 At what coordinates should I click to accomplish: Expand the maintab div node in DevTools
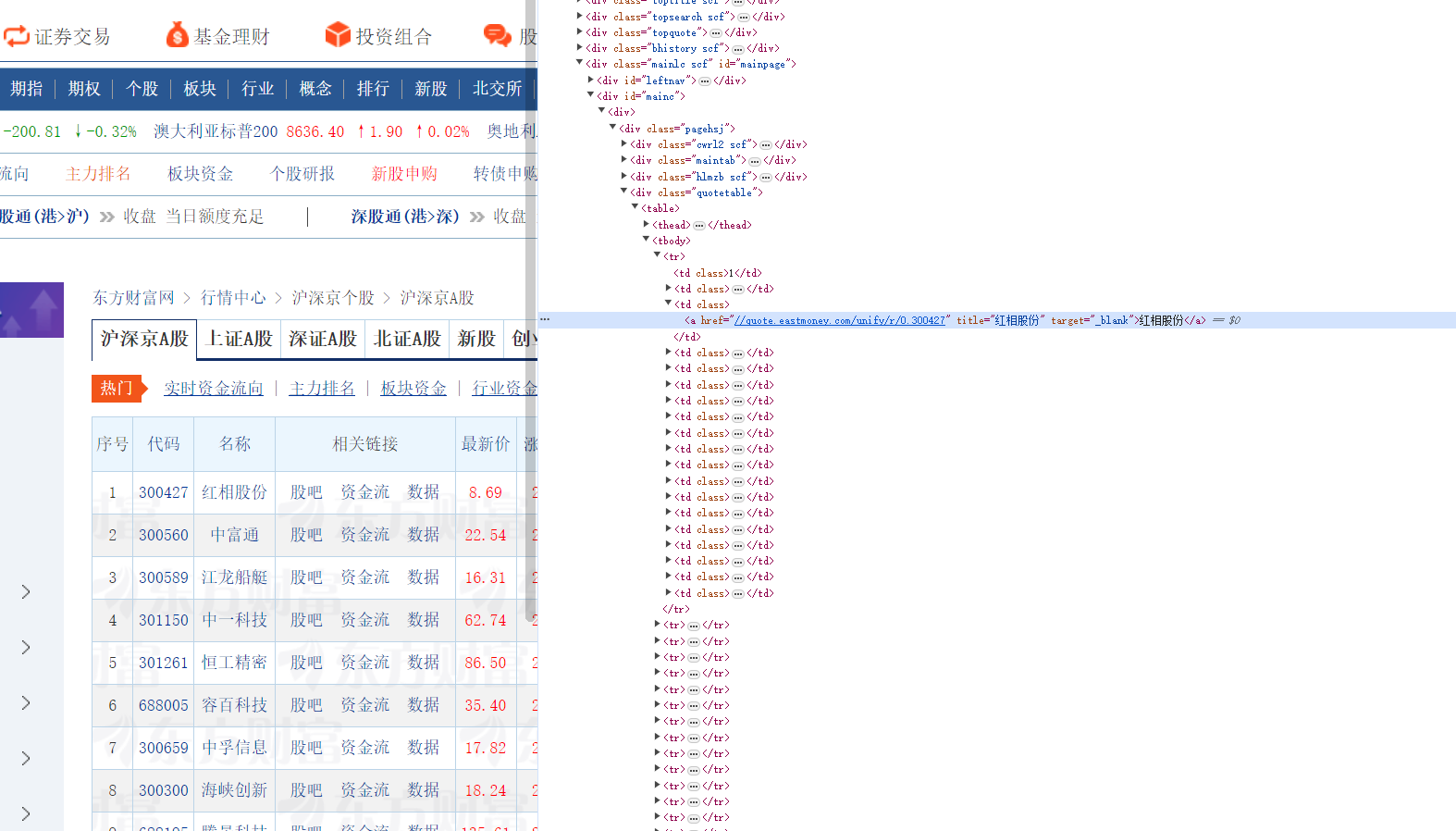click(x=623, y=159)
